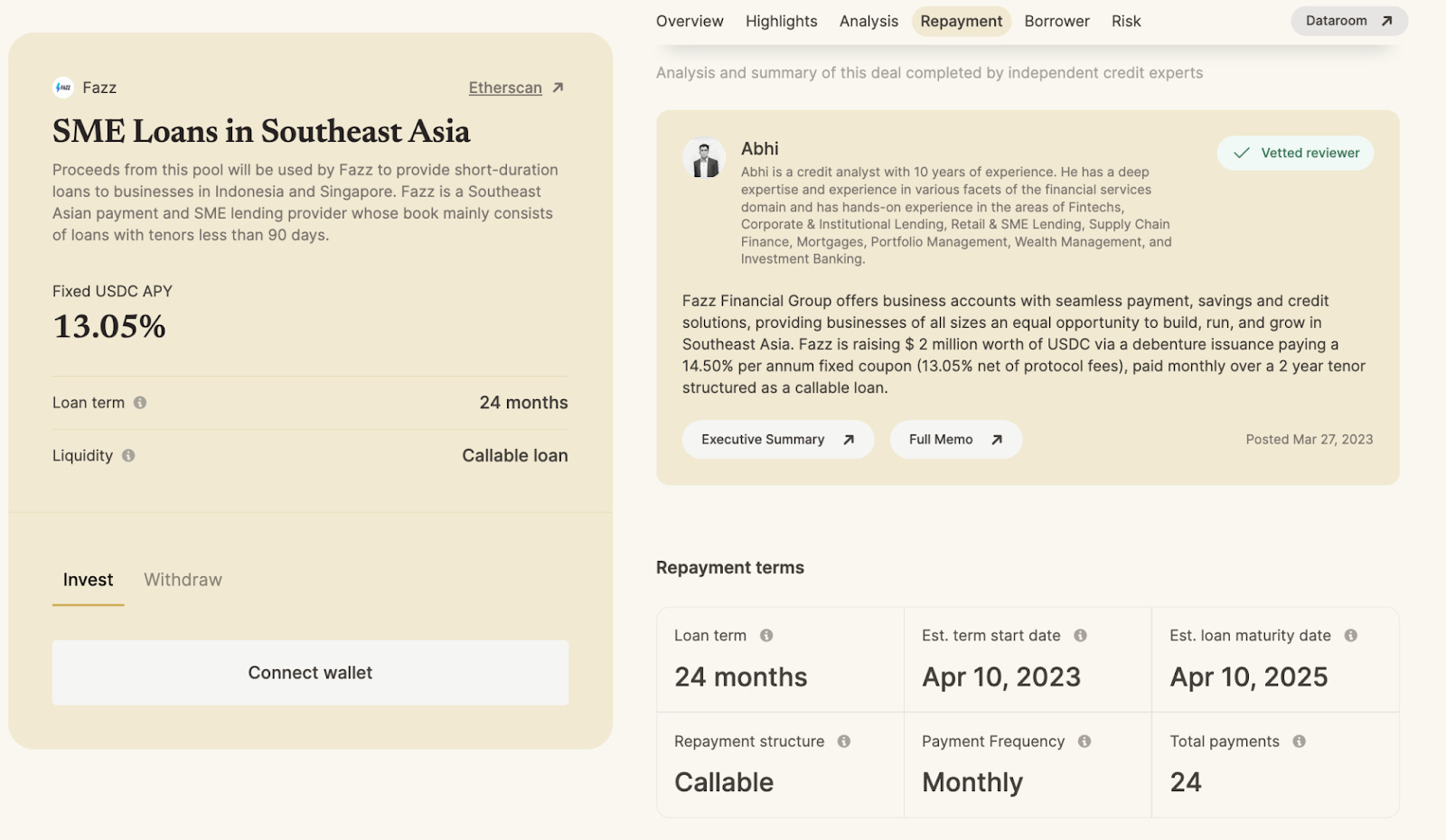Click info icon next to Est. term start date
This screenshot has height=840, width=1446.
tap(1080, 636)
